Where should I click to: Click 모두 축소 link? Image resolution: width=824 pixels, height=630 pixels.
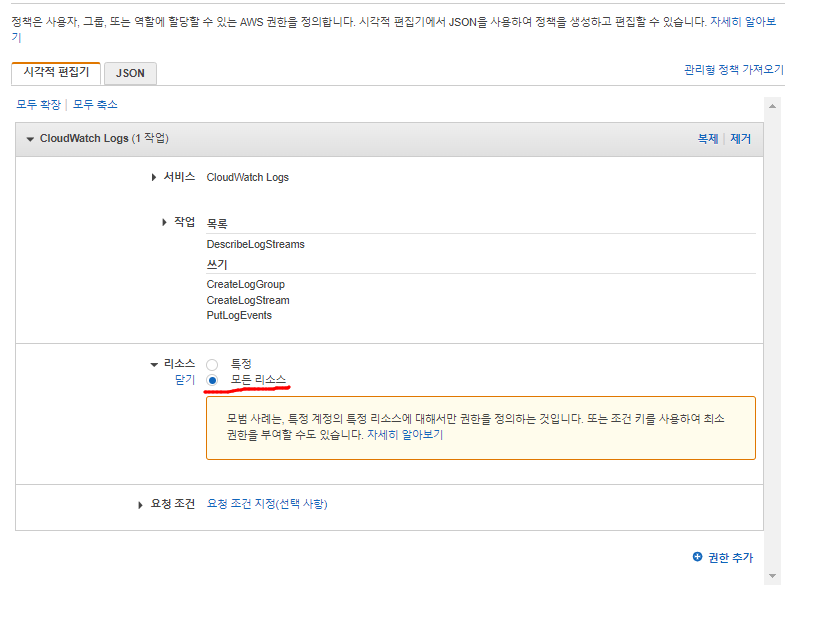95,105
